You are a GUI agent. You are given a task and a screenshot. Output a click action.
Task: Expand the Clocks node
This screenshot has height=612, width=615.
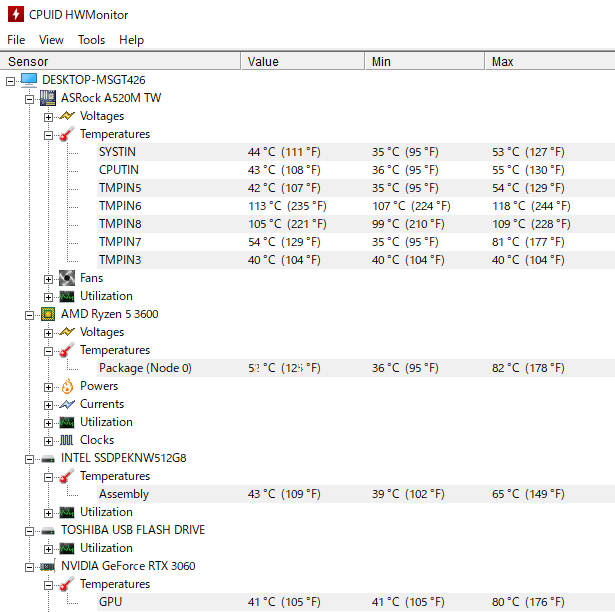pyautogui.click(x=48, y=441)
